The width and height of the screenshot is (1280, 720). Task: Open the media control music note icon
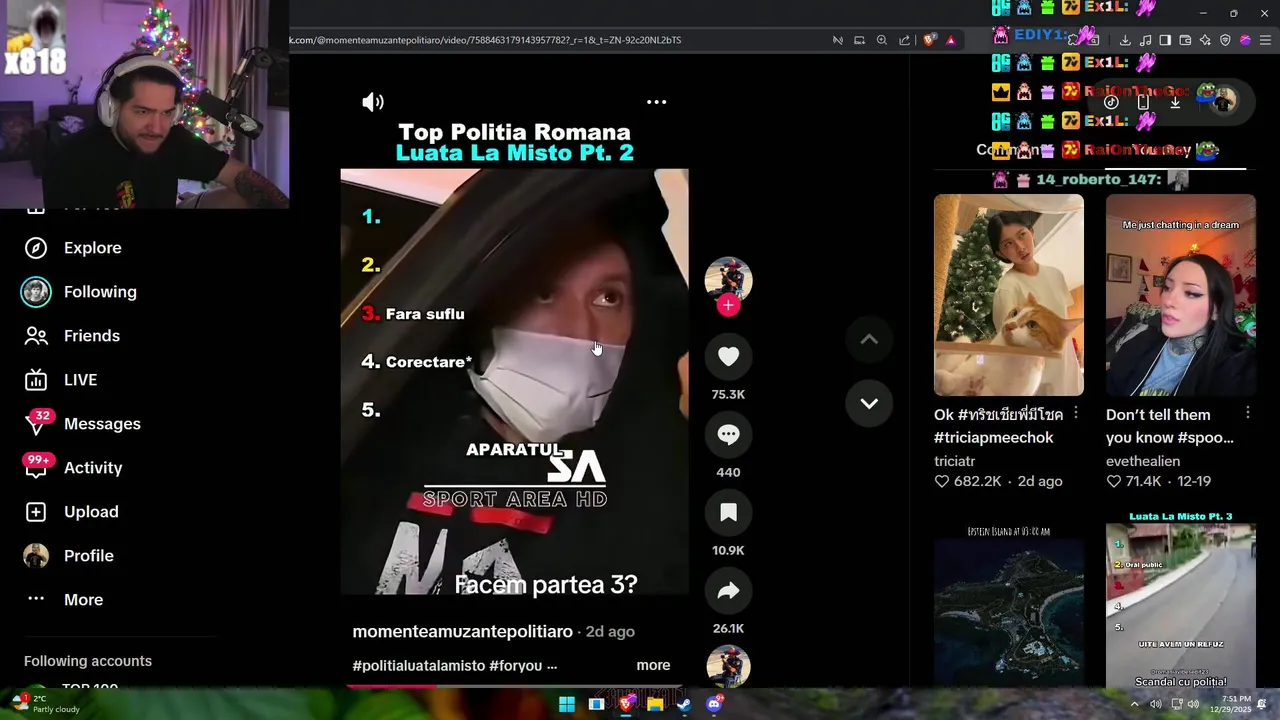point(1145,40)
